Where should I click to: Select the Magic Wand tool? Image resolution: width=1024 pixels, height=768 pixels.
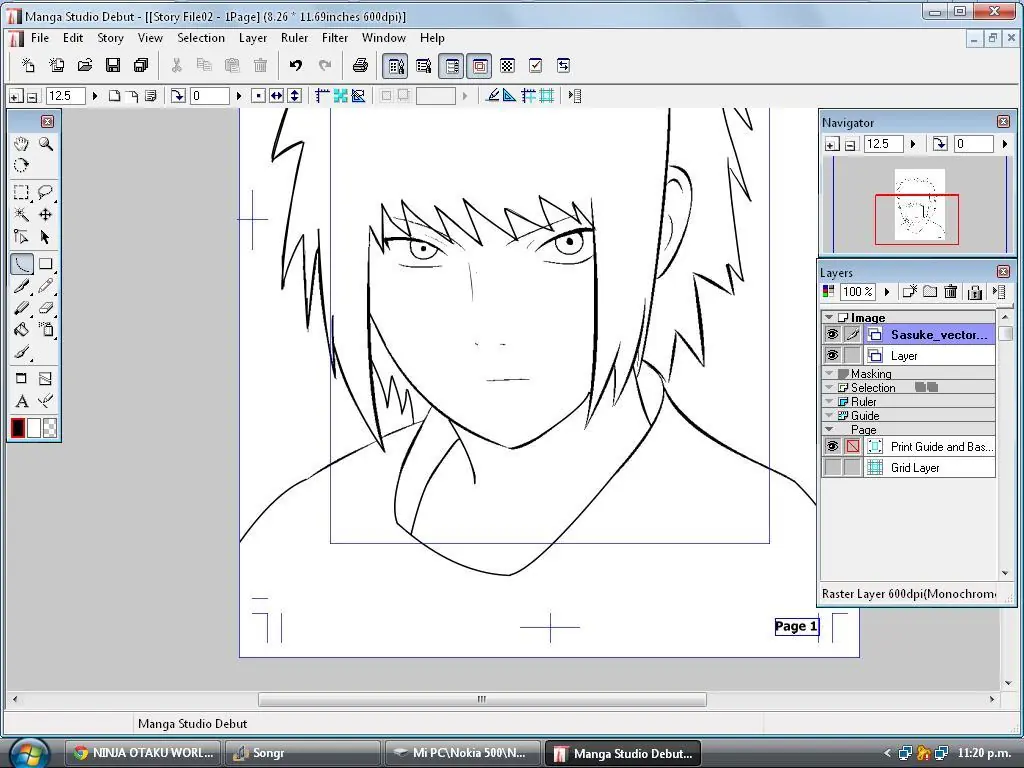(x=22, y=215)
